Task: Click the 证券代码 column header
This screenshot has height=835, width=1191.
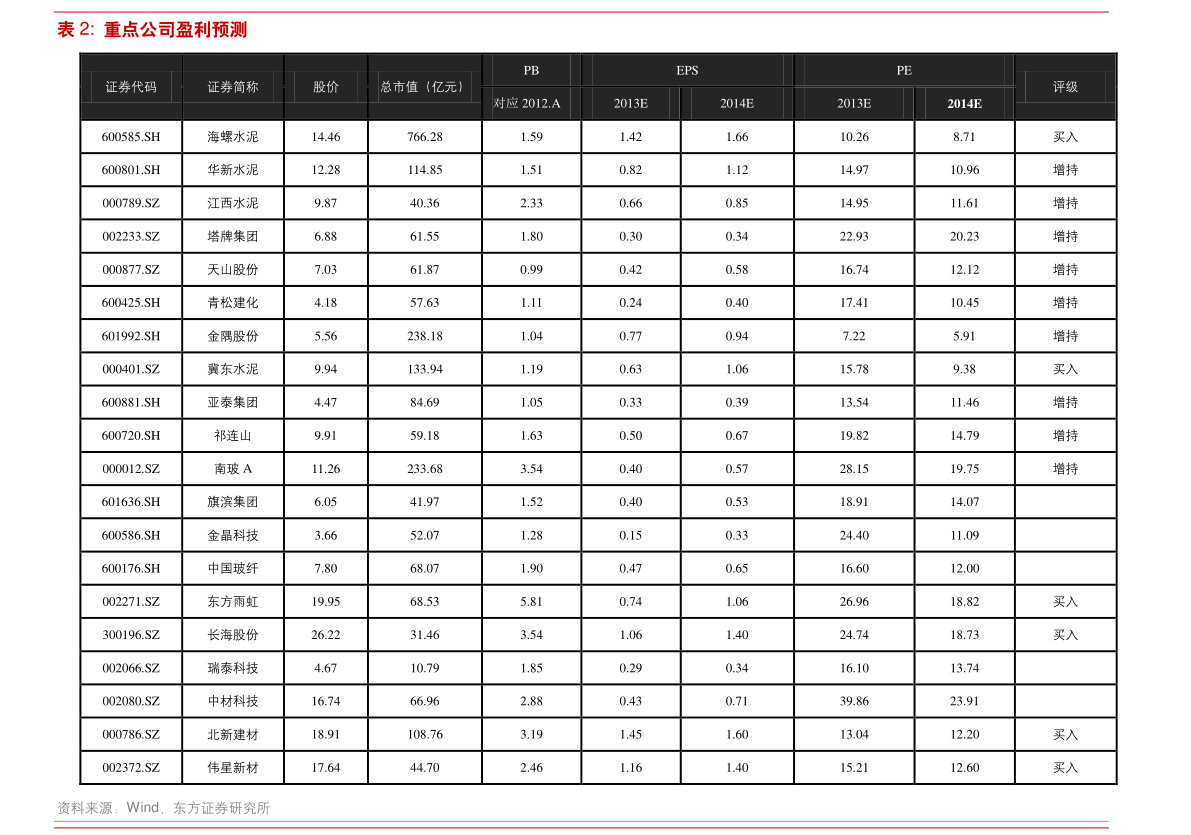Action: [x=131, y=87]
